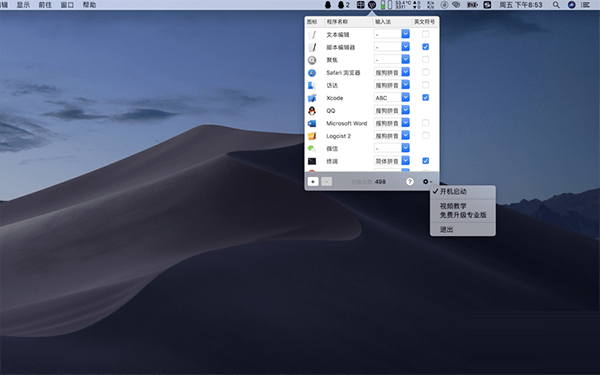600x375 pixels.
Task: Open Spotlight search in menu bar
Action: coord(556,5)
